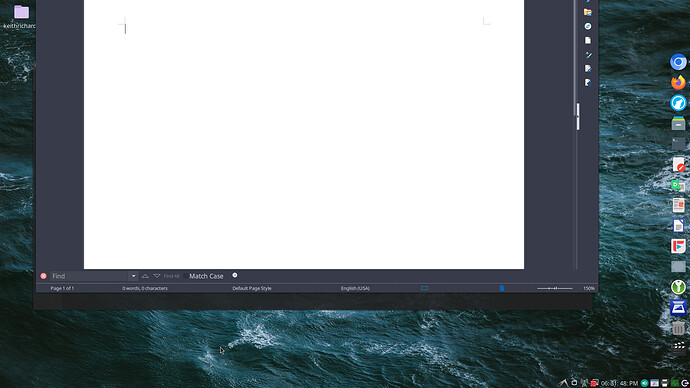Click the document modified indicator in status bar
Image resolution: width=690 pixels, height=388 pixels.
click(x=502, y=288)
